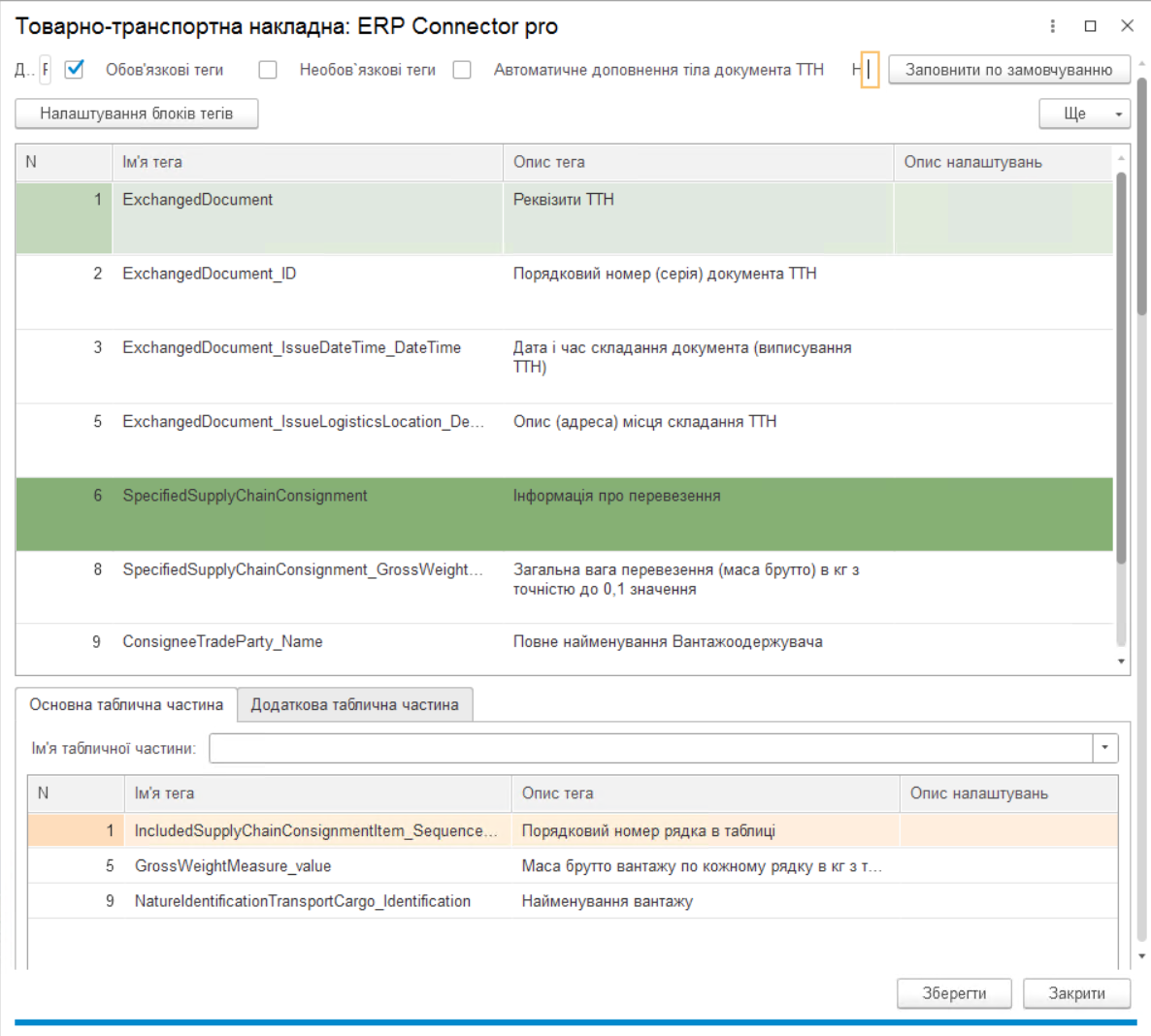Click the upper table vertical scrollbar thumb
The image size is (1151, 1036).
tap(1121, 369)
